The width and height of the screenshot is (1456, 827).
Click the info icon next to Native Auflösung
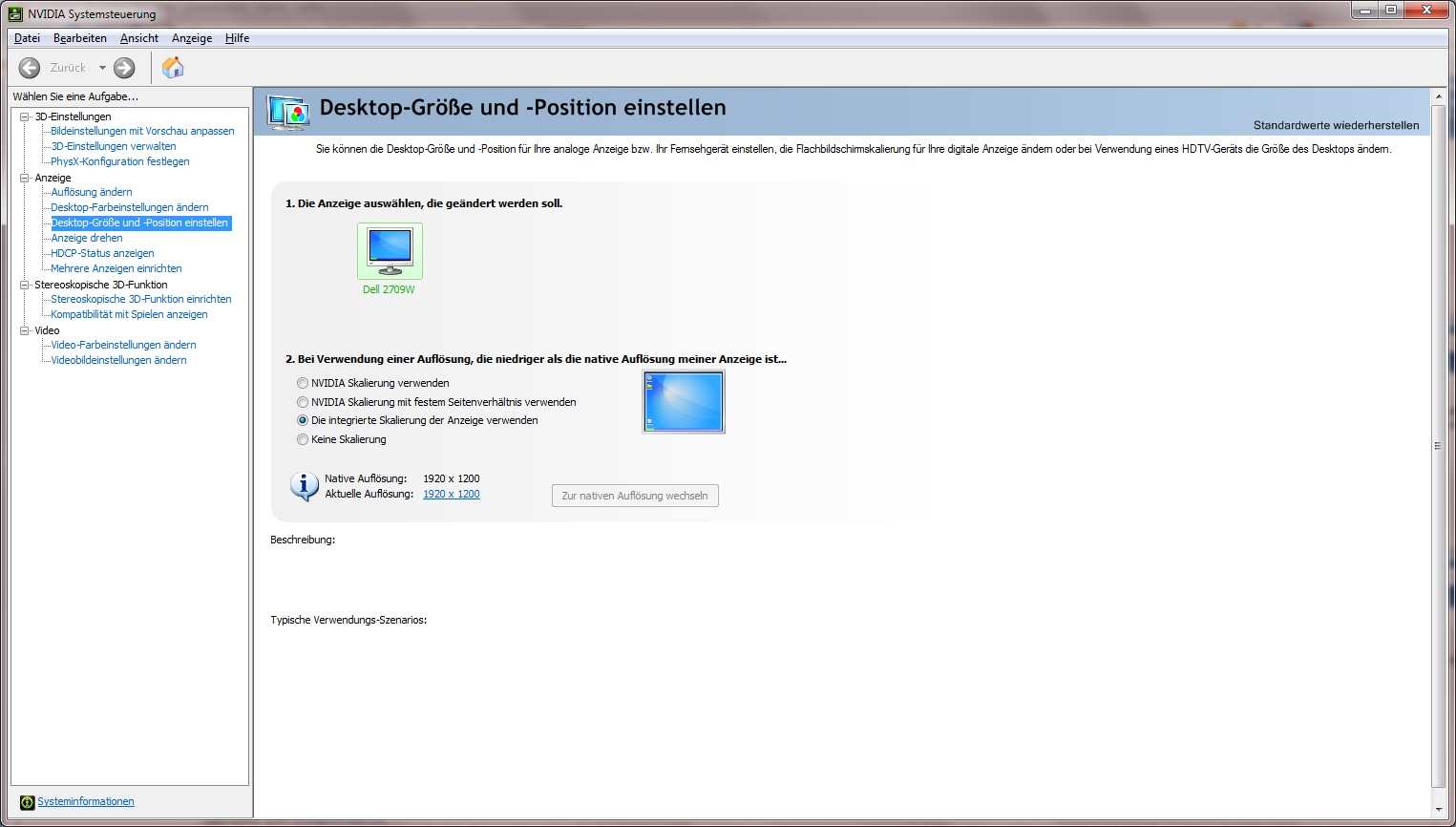(304, 486)
